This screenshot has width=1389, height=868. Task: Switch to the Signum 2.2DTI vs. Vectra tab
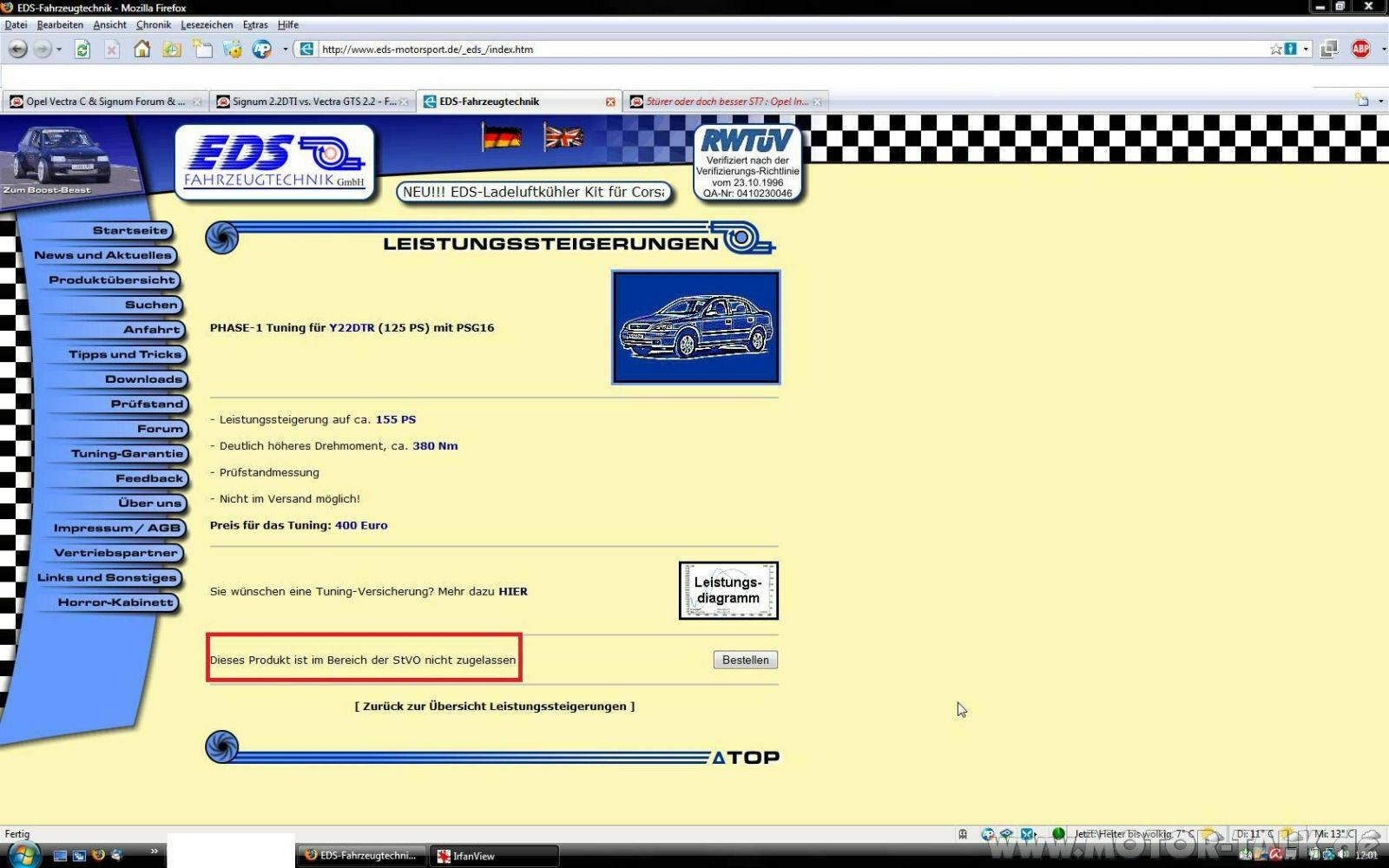pos(313,102)
